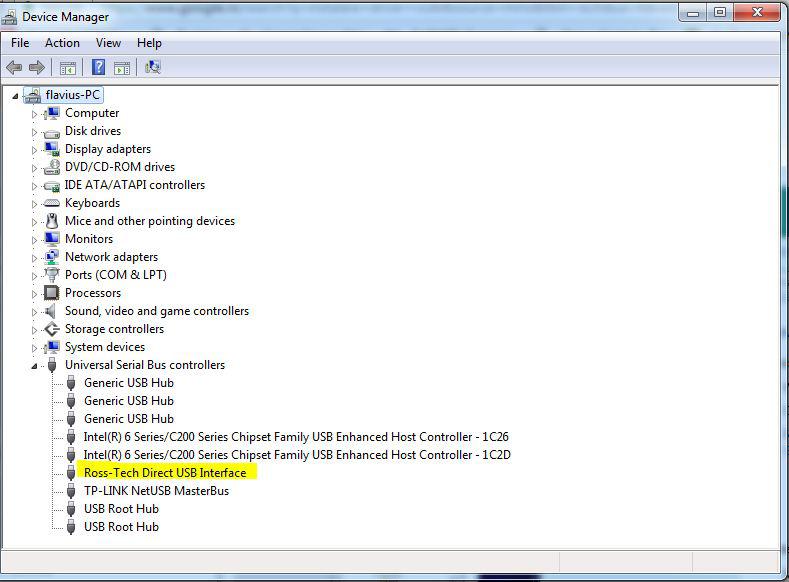This screenshot has height=582, width=789.
Task: Select the 1C2D USB Enhanced Host Controller
Action: (297, 455)
